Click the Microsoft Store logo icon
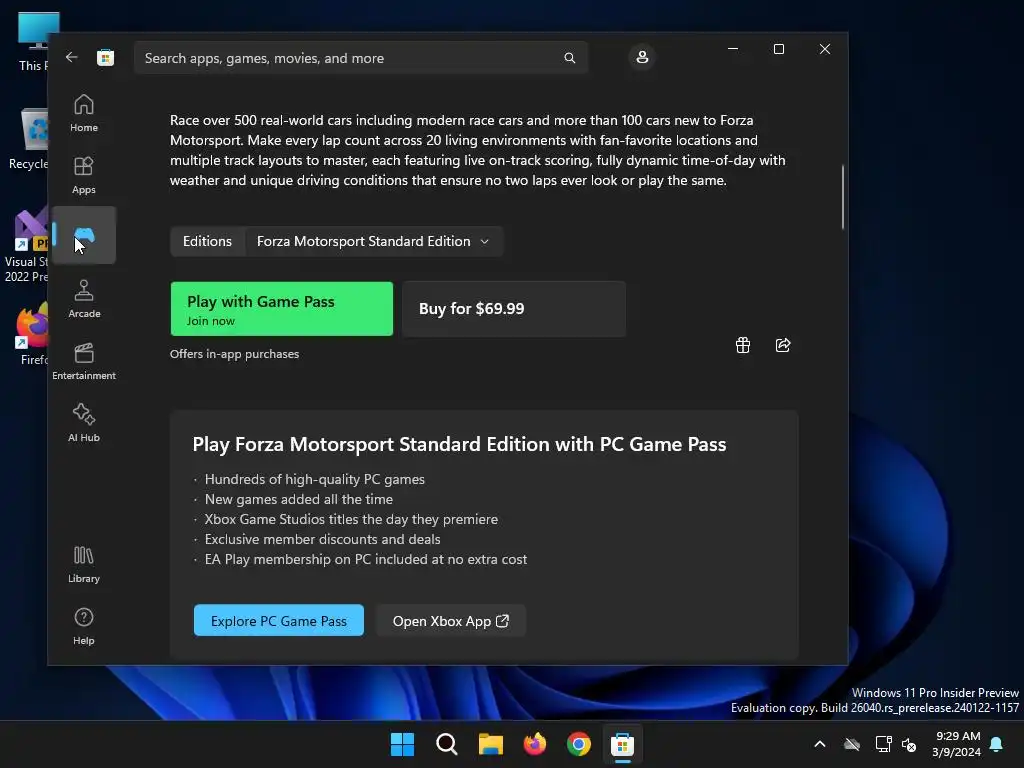 (x=105, y=57)
